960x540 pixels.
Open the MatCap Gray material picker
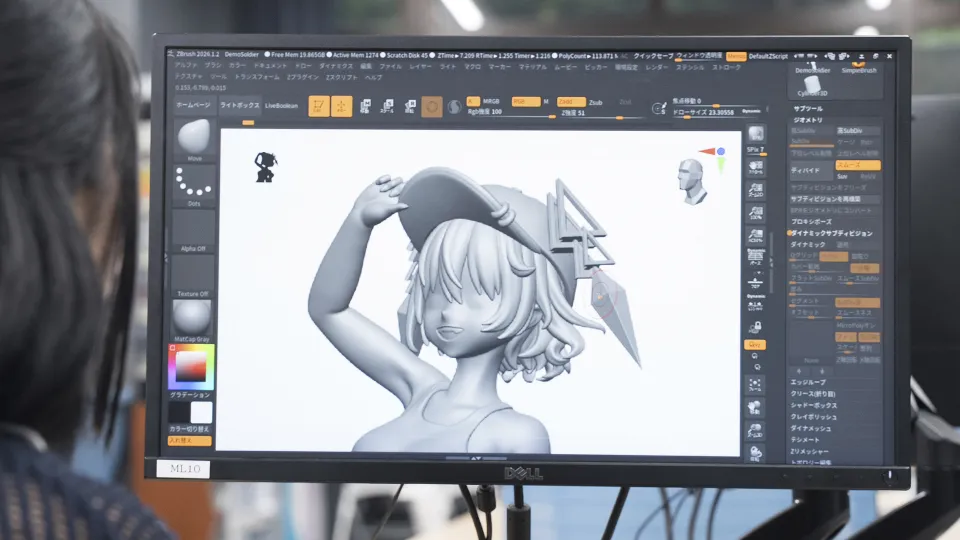coord(192,321)
